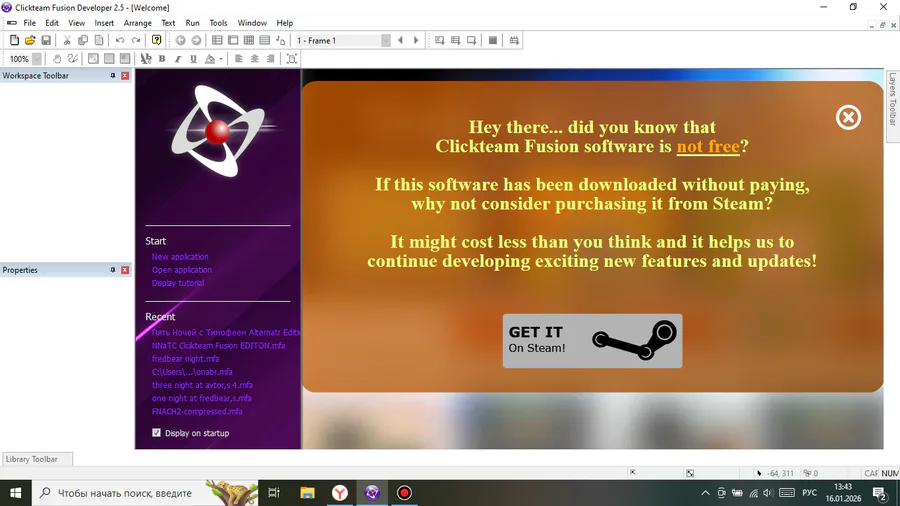Pin the Properties panel
Image resolution: width=900 pixels, height=506 pixels.
112,270
